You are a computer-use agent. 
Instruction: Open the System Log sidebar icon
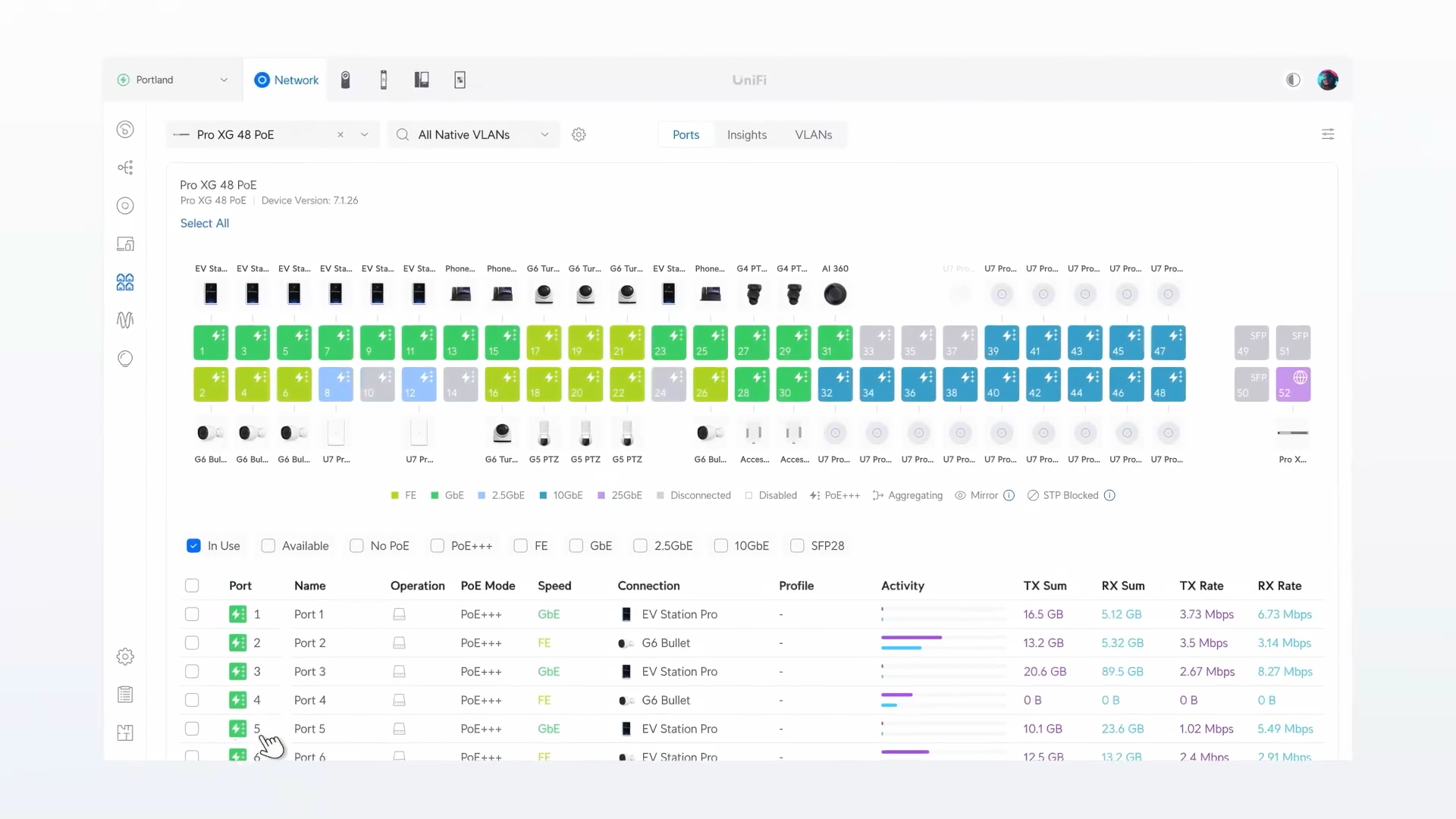tap(125, 695)
